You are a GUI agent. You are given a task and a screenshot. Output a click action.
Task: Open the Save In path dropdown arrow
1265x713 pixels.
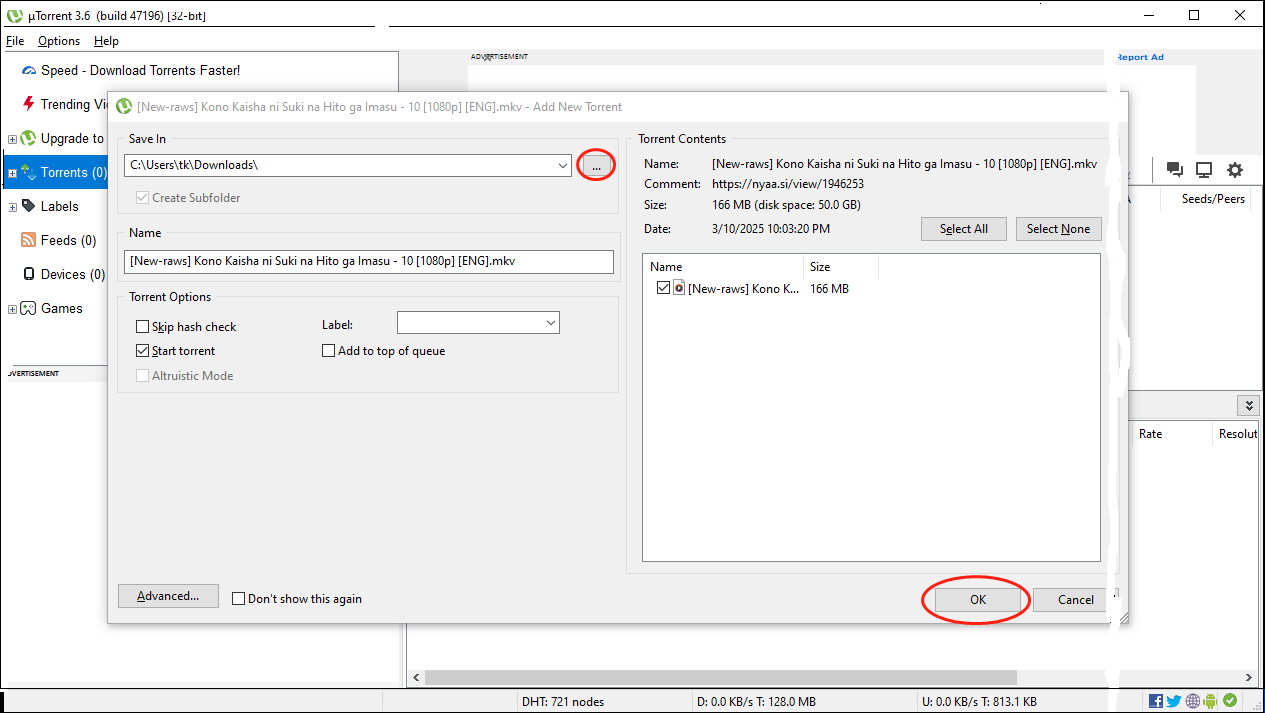point(561,165)
